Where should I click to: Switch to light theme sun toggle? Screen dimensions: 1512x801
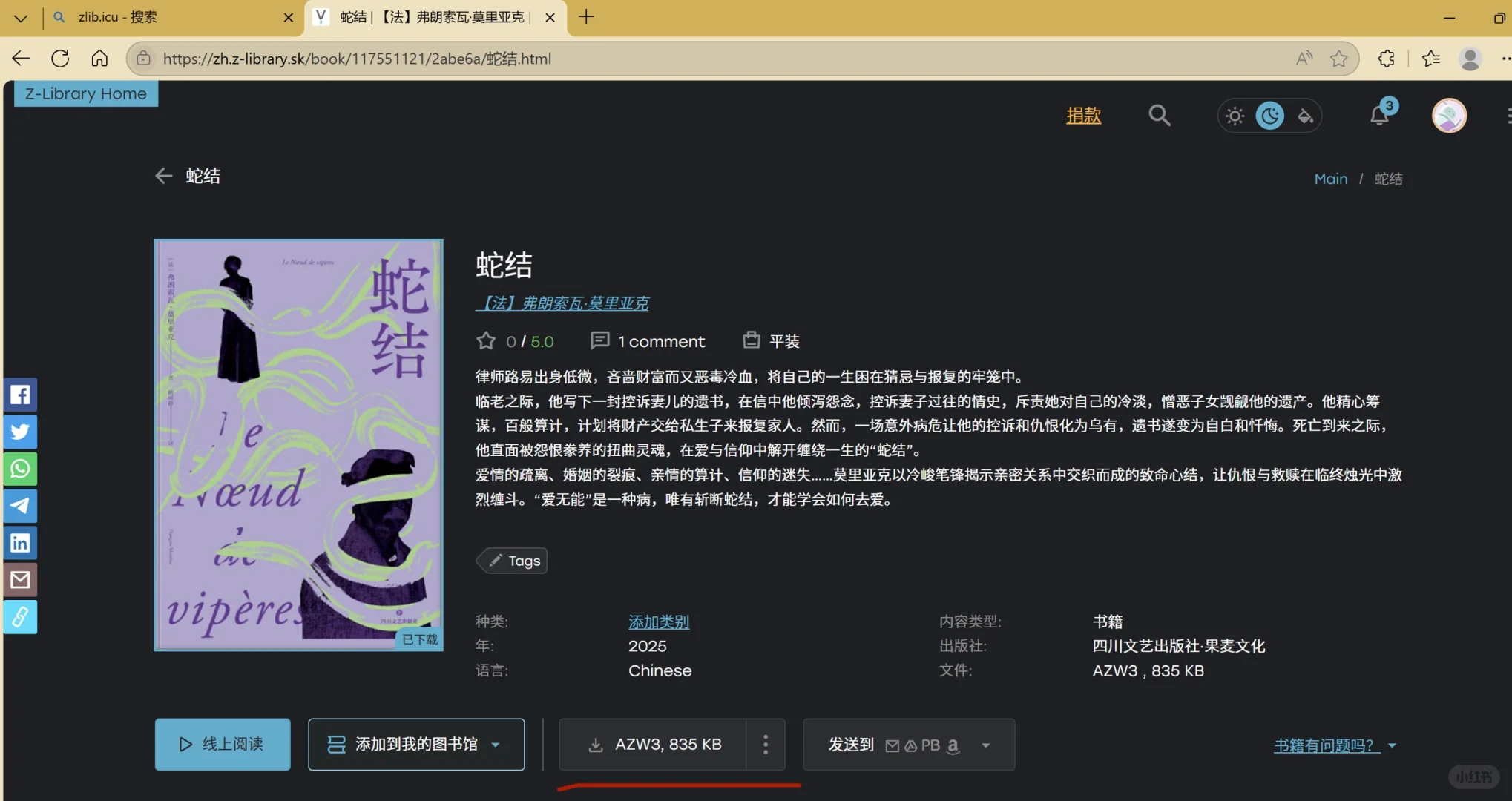click(x=1235, y=116)
